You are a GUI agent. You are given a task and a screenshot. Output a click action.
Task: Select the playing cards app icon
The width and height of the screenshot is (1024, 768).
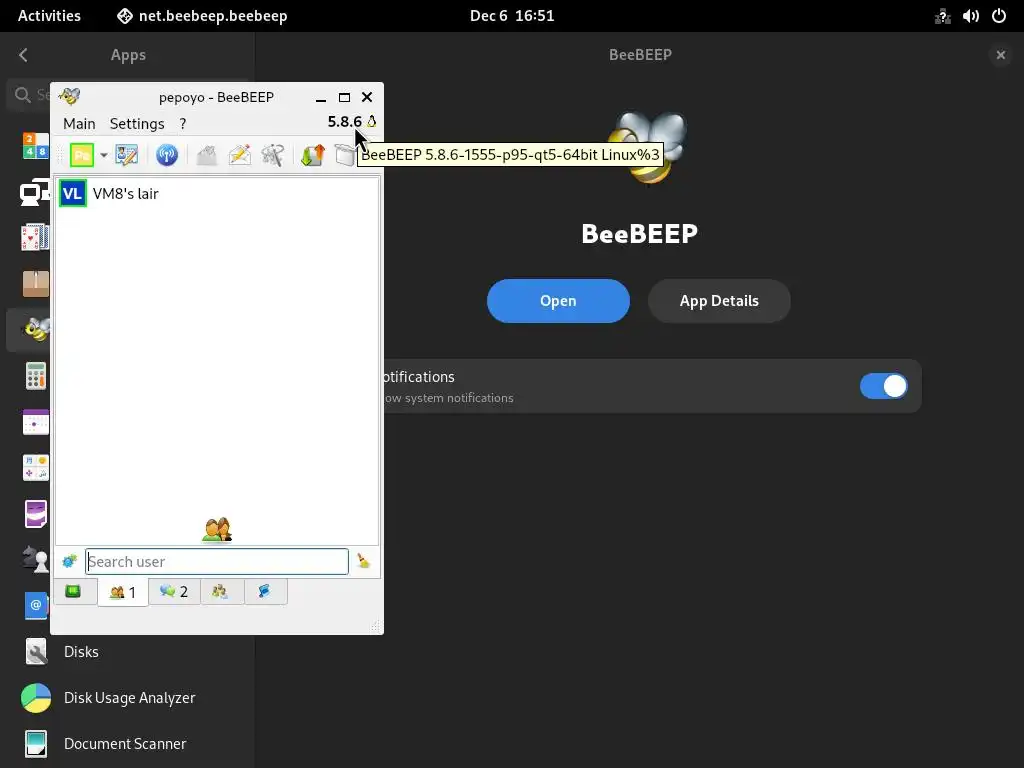(x=35, y=238)
